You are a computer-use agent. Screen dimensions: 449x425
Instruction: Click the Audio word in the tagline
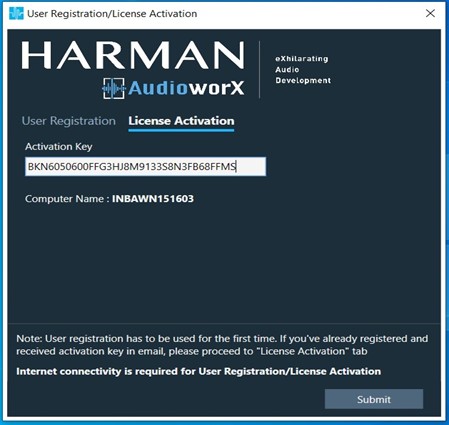tap(287, 70)
